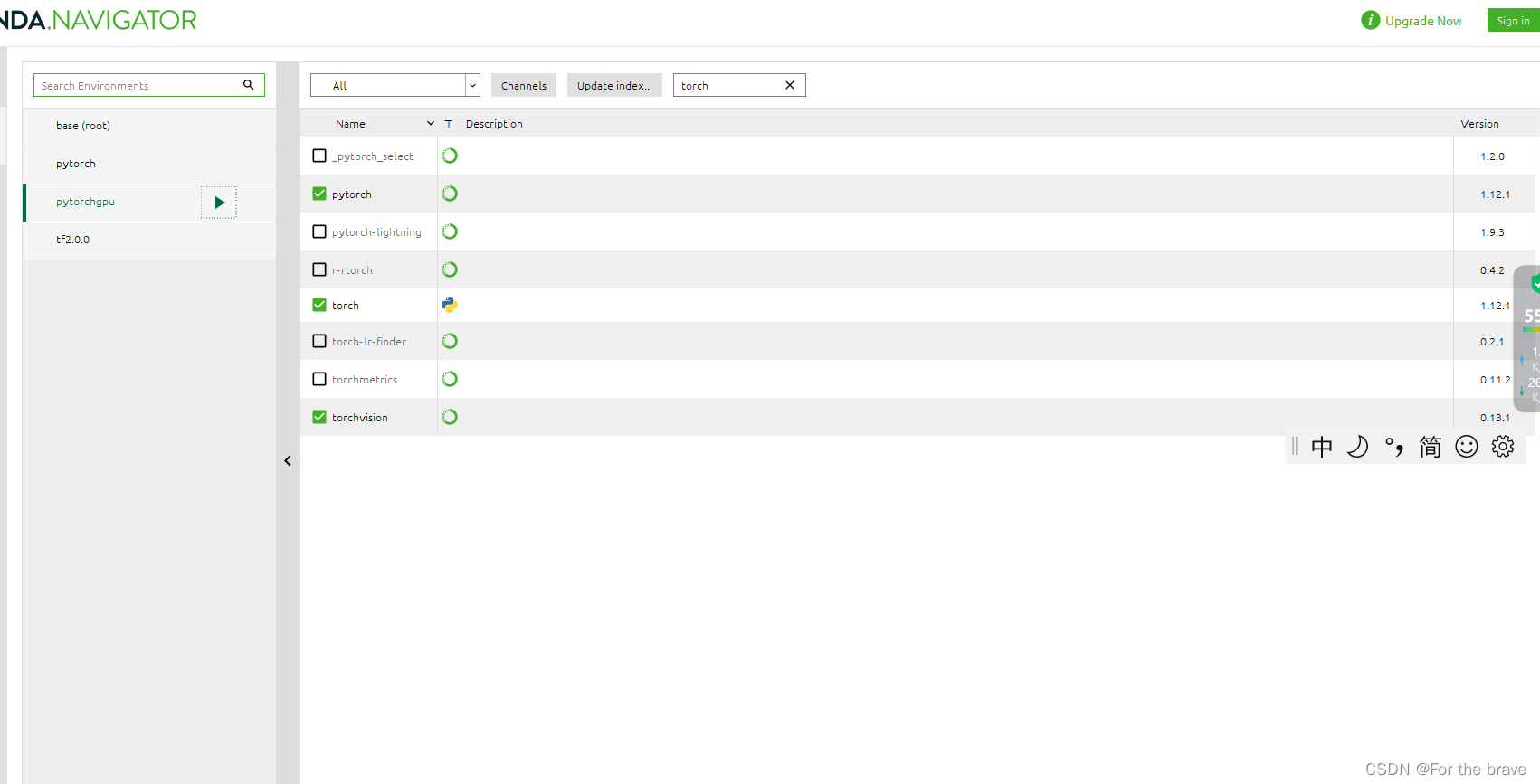Click the Anaconda Navigator logo

(99, 20)
